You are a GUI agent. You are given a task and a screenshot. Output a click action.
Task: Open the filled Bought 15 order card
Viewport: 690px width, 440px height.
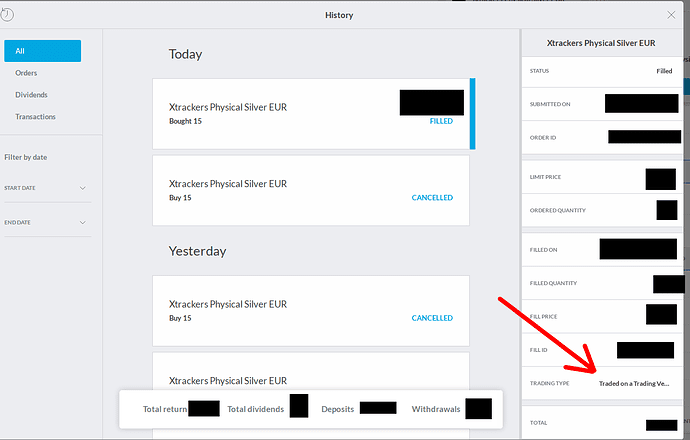click(311, 114)
